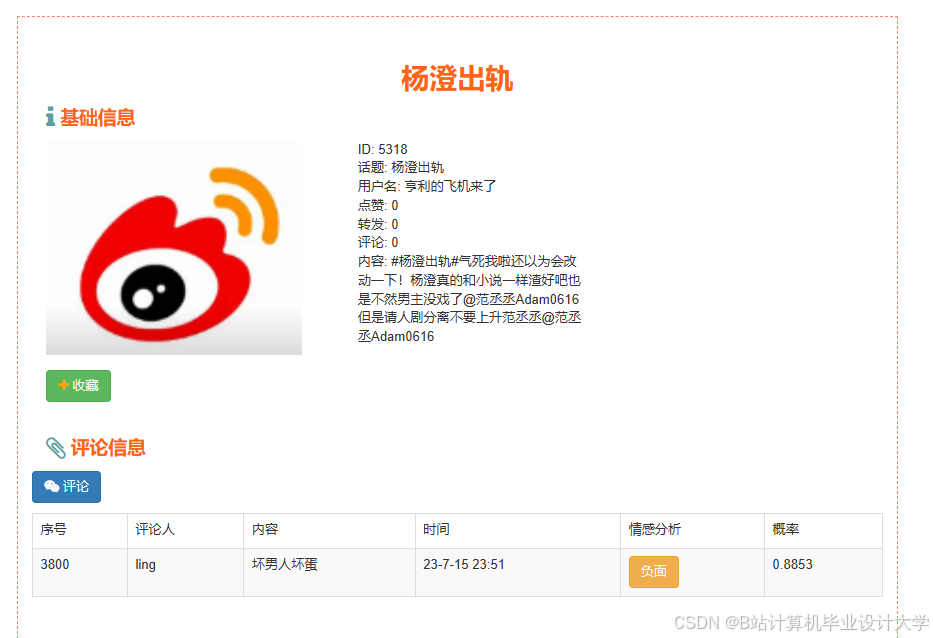Click the info icon beside 基础信息
Viewport: 933px width, 638px height.
coord(51,117)
